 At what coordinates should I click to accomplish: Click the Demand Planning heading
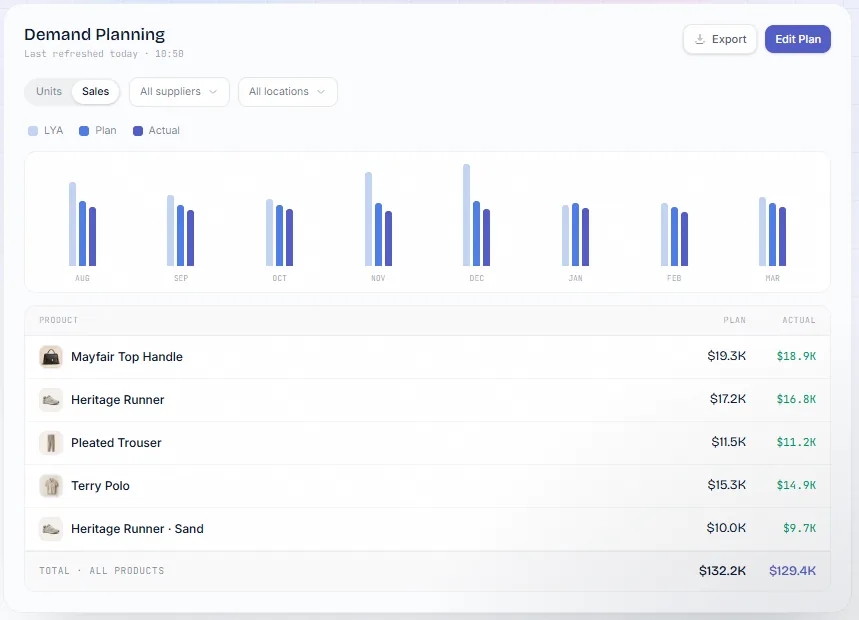[x=95, y=35]
